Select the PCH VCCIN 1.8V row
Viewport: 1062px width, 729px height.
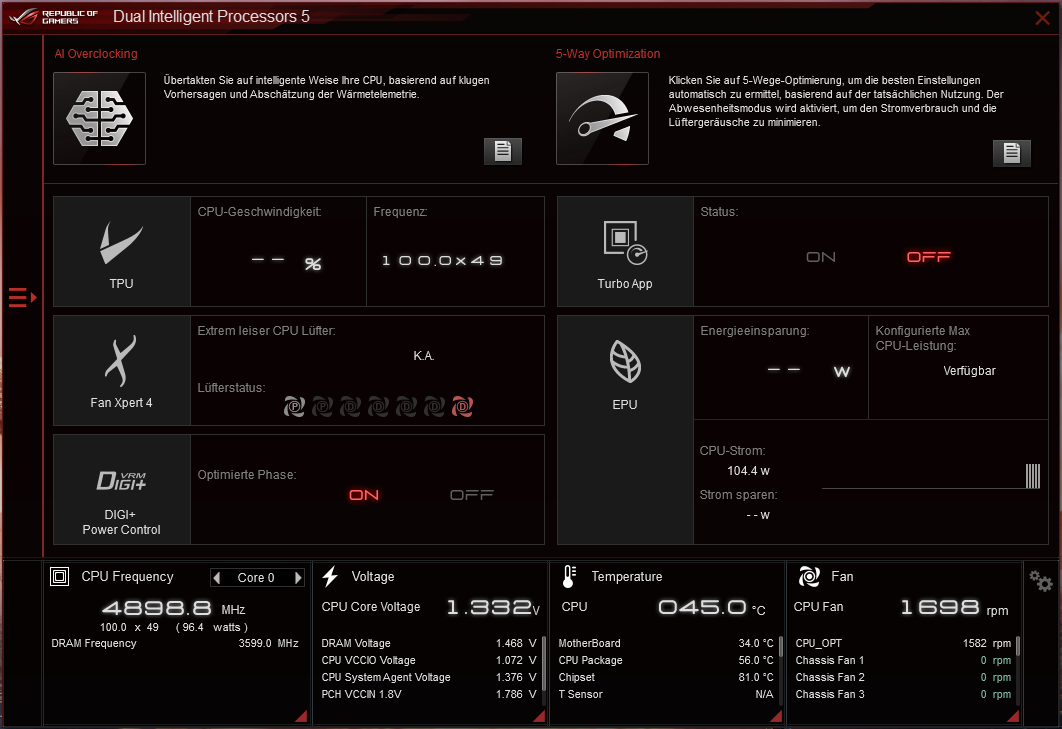429,694
